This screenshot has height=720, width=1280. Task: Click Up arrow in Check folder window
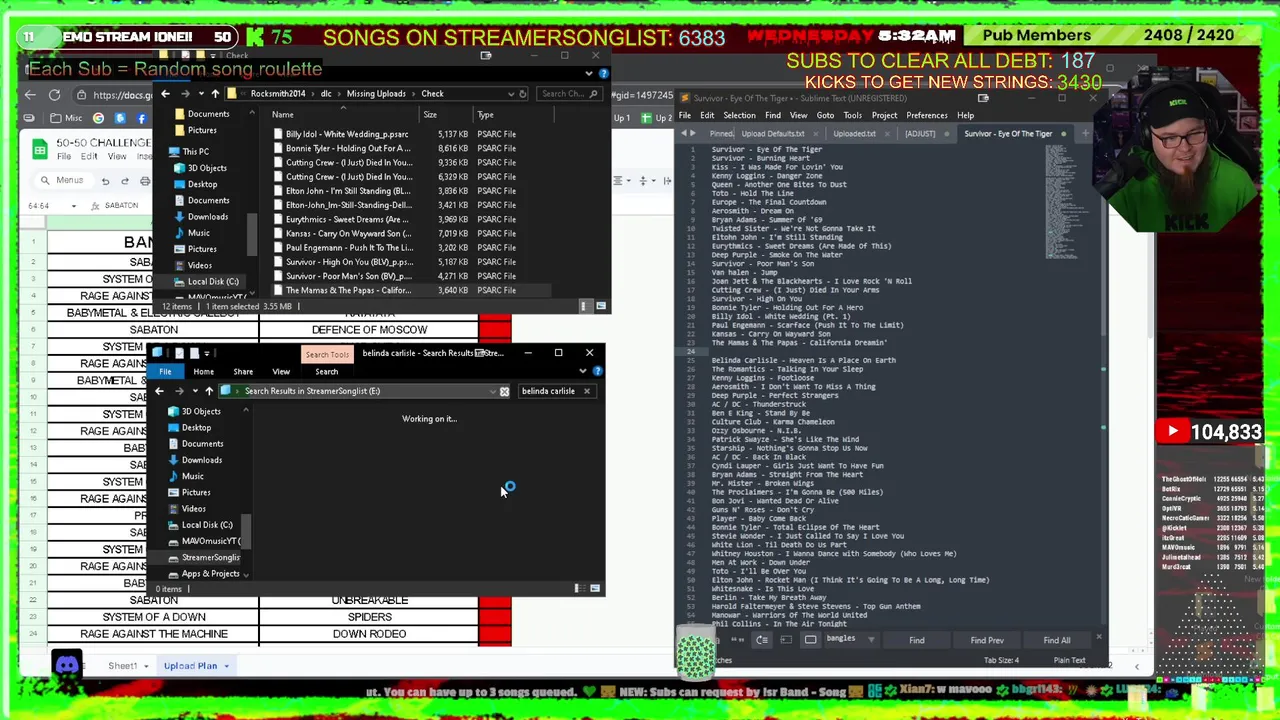pyautogui.click(x=215, y=94)
